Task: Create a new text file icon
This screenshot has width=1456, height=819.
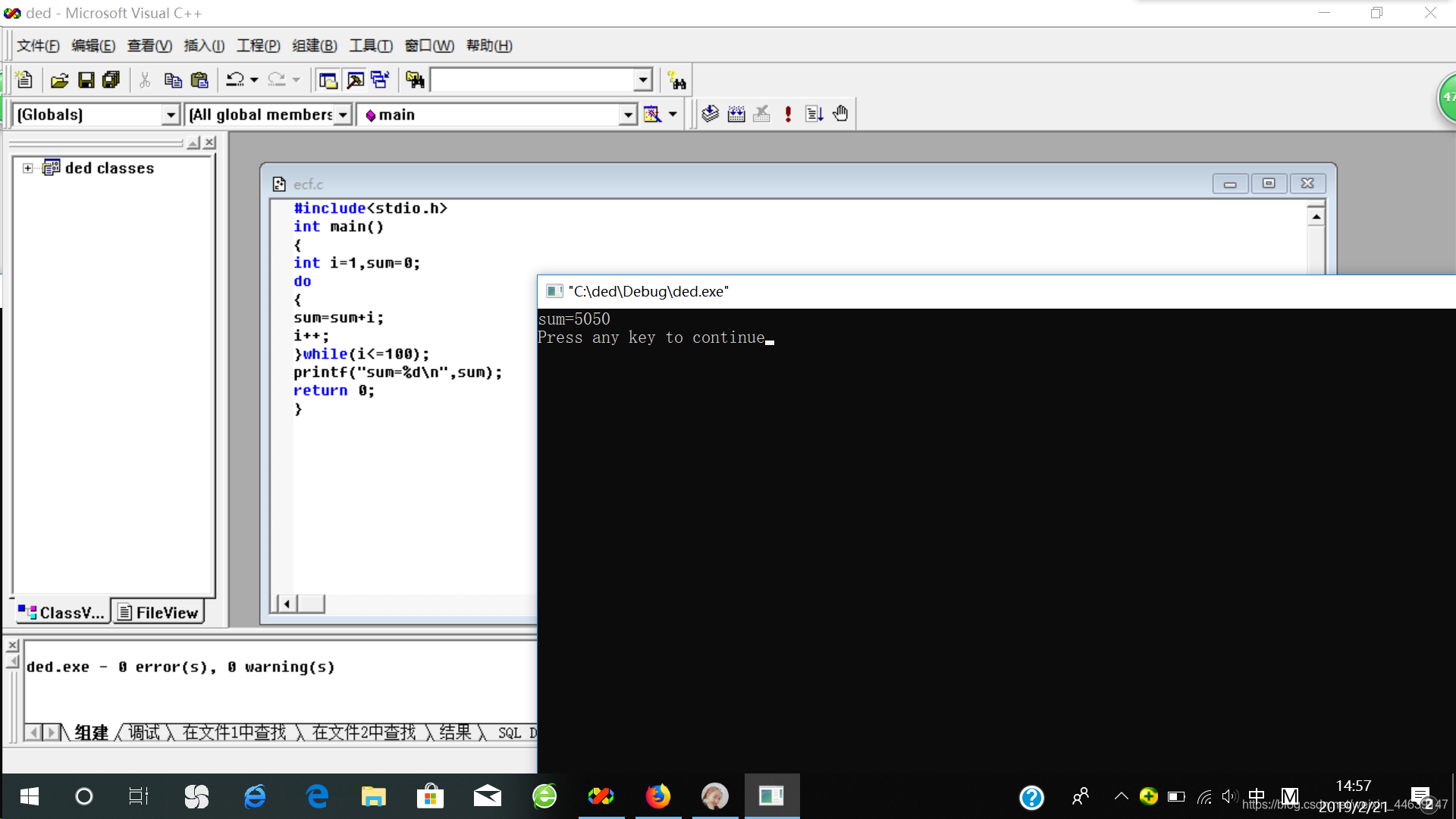Action: (x=24, y=80)
